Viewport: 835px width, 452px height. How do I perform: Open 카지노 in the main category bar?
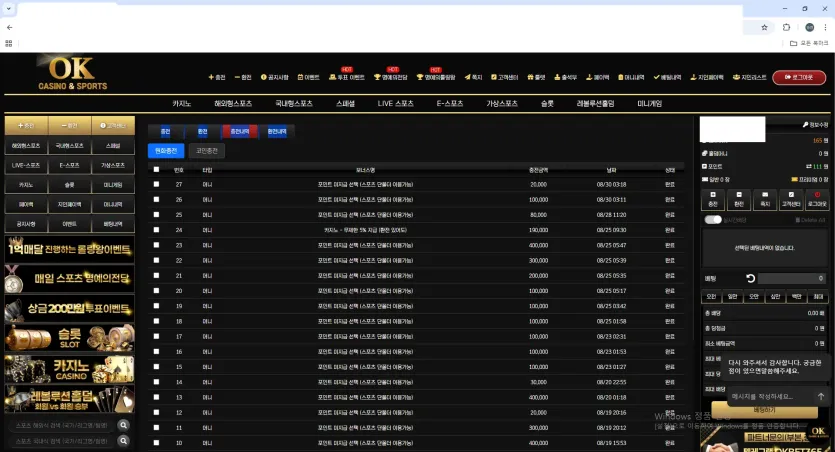tap(182, 103)
